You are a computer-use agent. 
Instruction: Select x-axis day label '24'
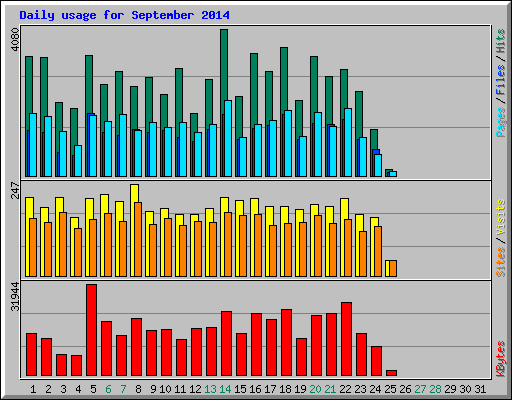pyautogui.click(x=375, y=389)
